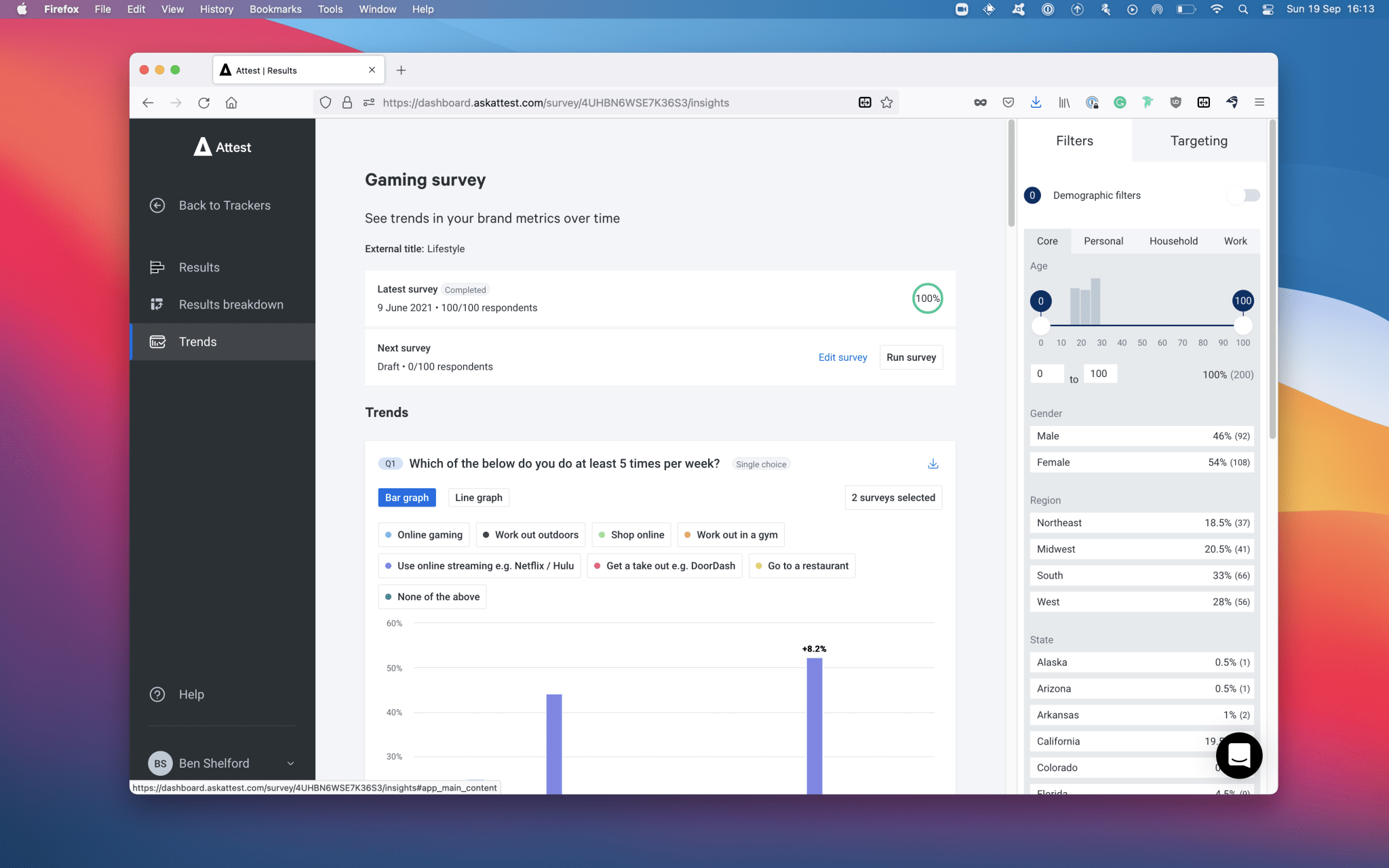Filter by California state
The image size is (1389, 868).
tap(1142, 741)
